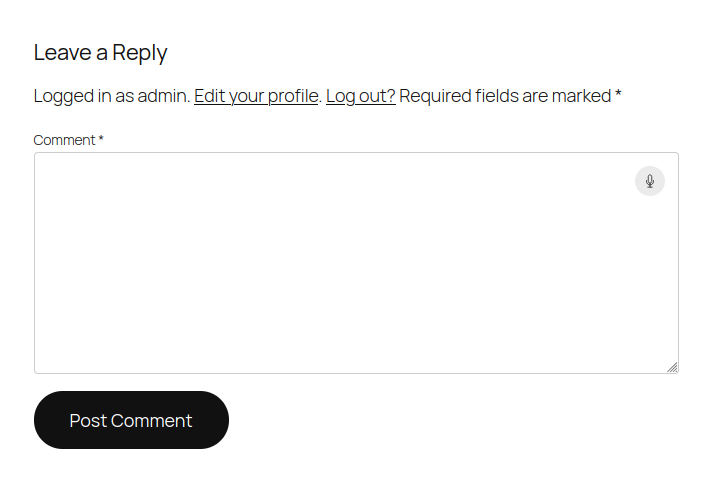Click the Required fields are marked note
The height and width of the screenshot is (479, 728).
[x=505, y=96]
